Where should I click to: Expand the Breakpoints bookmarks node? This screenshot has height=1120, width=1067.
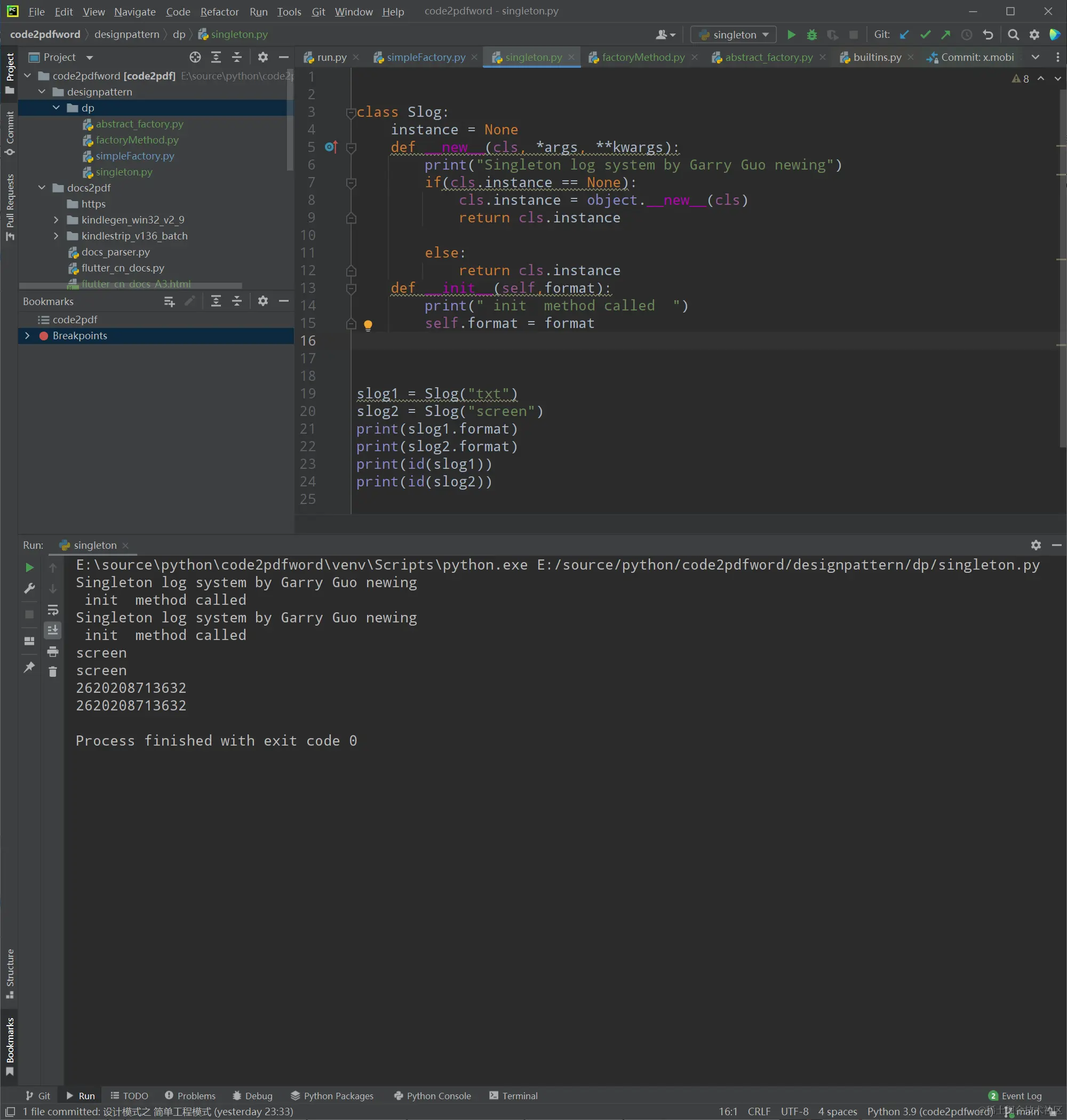coord(27,335)
